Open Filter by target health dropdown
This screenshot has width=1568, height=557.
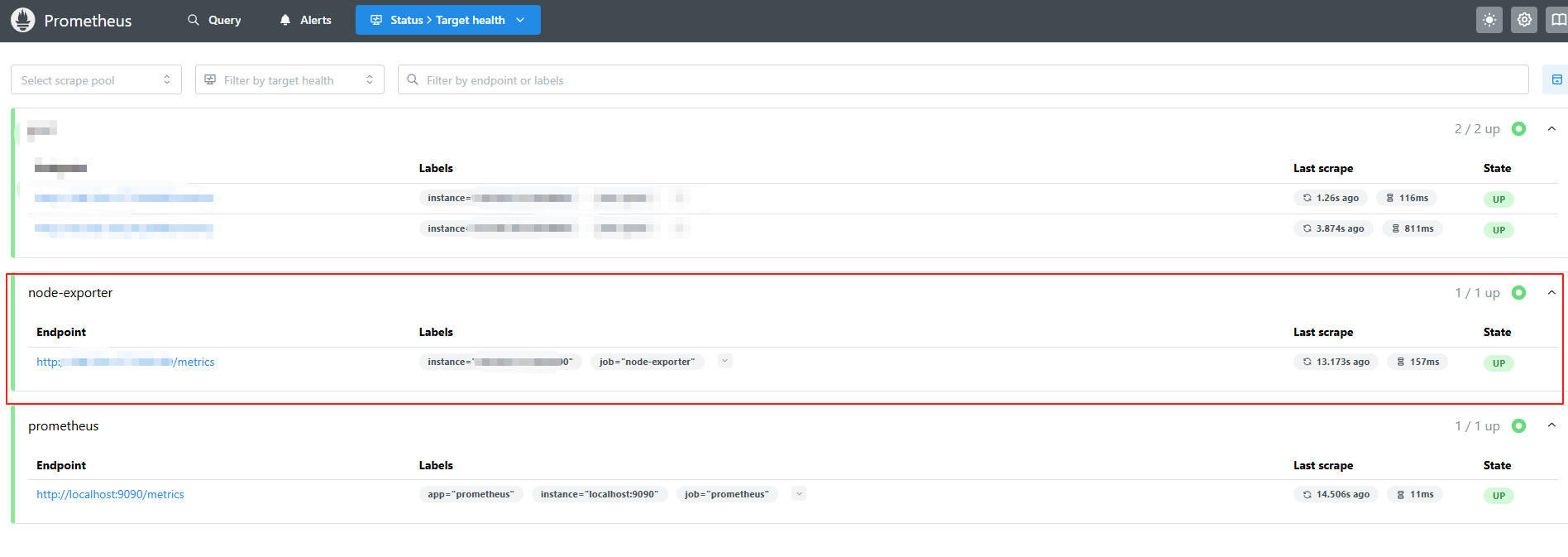click(x=289, y=79)
